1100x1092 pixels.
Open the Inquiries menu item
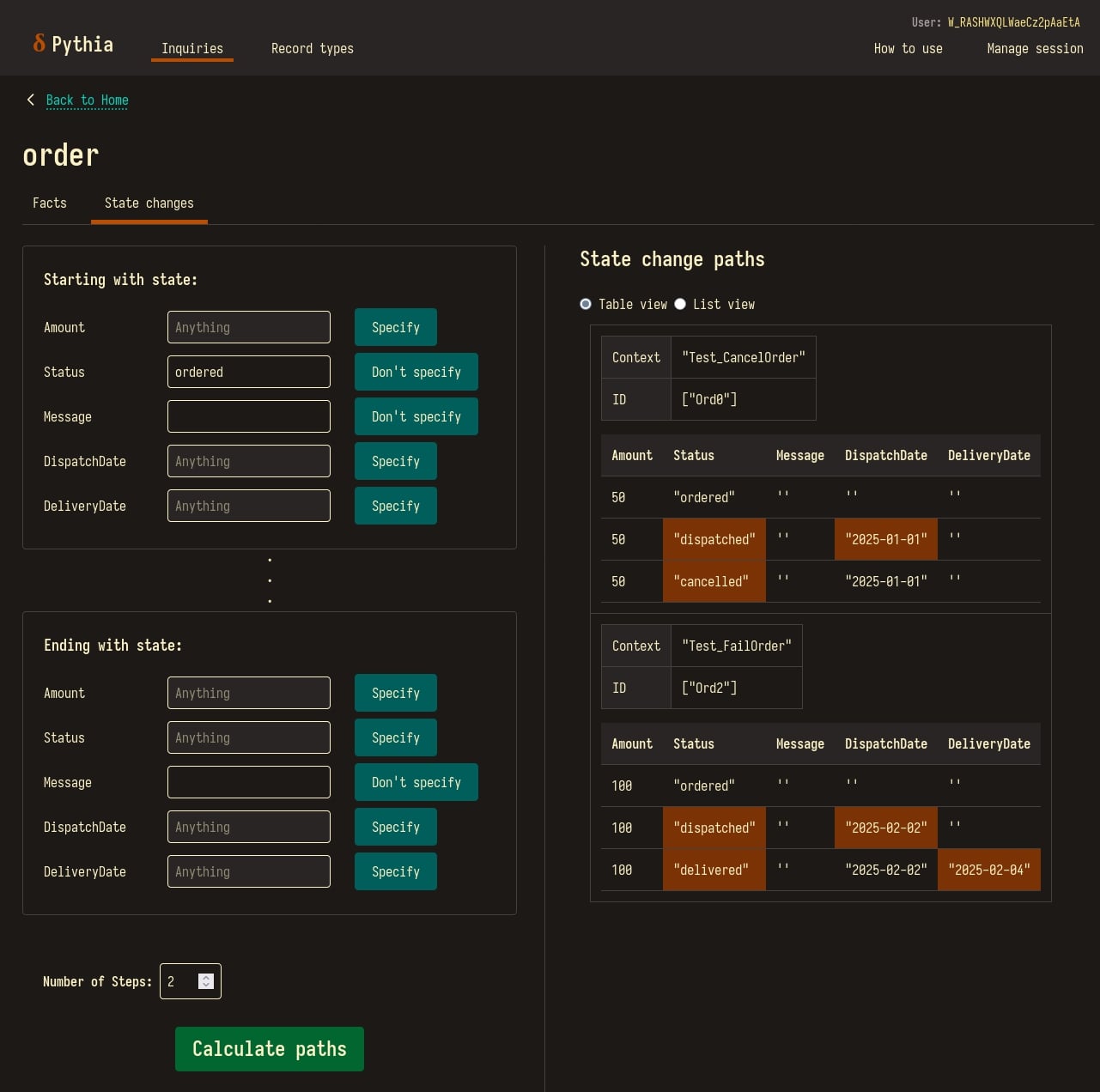192,48
